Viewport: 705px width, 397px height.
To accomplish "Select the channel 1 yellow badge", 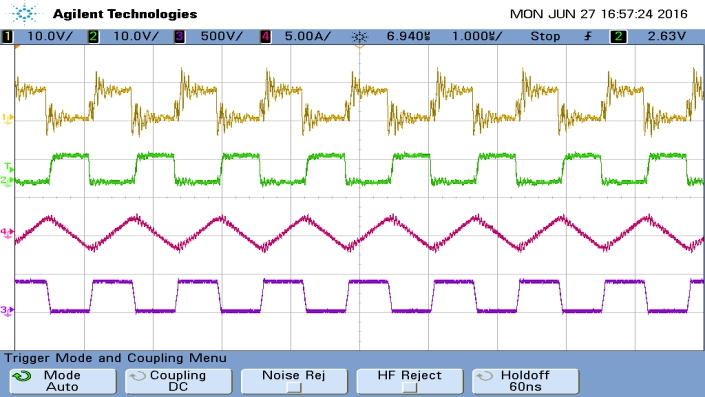I will (7, 36).
